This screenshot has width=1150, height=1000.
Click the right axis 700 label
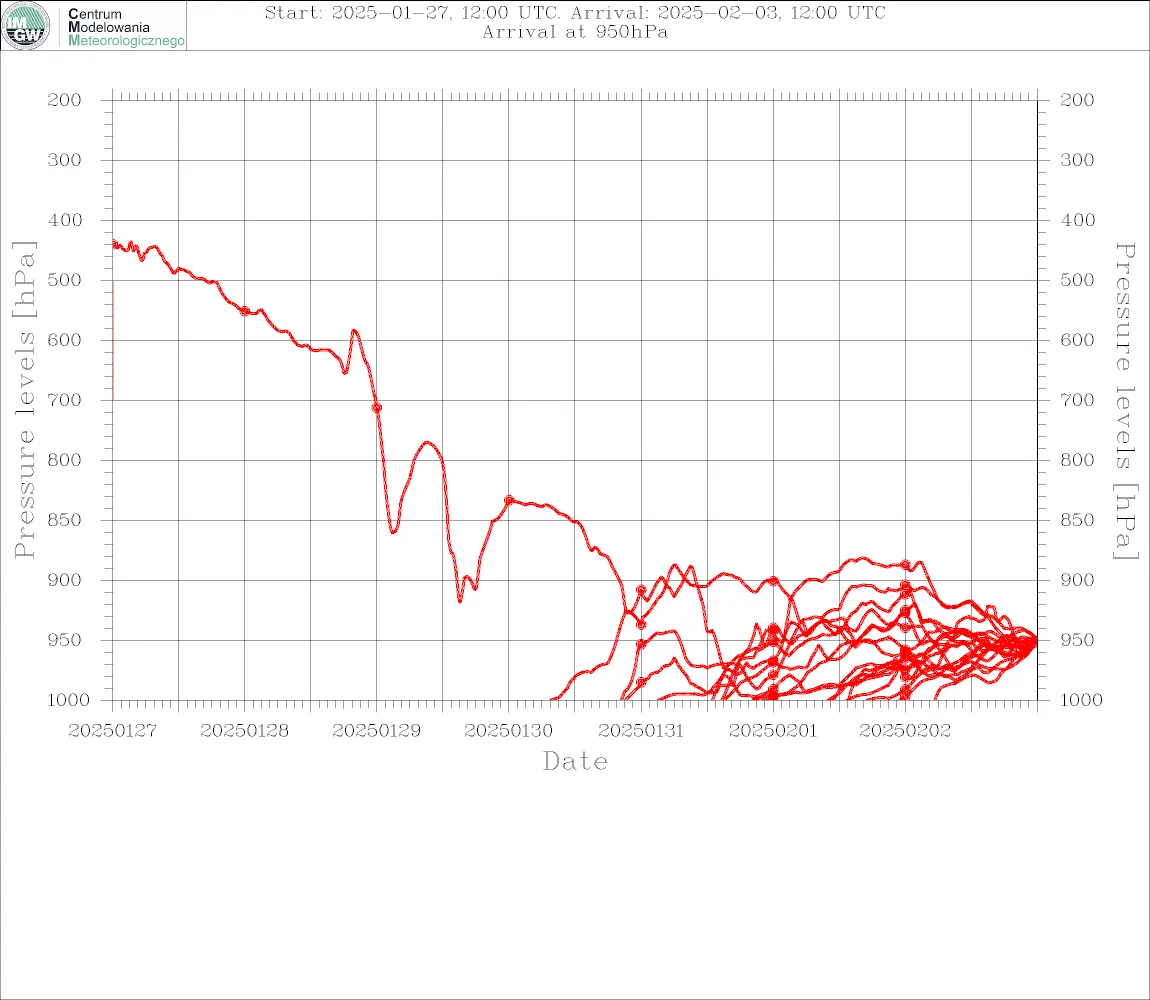coord(1077,401)
